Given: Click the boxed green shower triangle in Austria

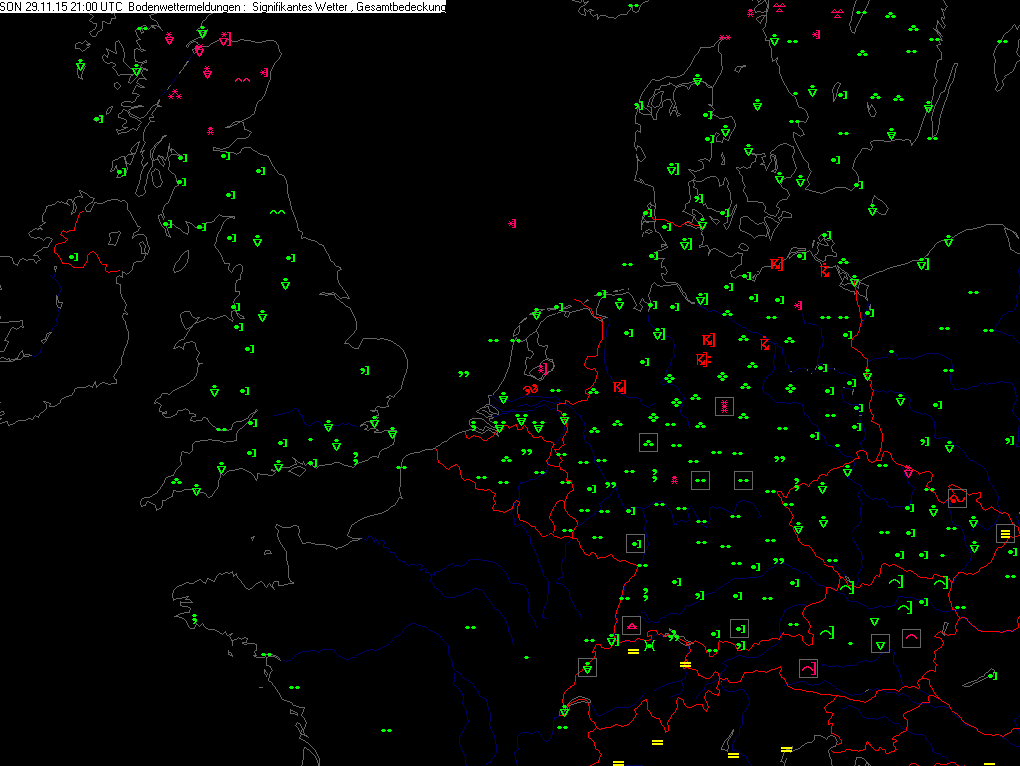Looking at the screenshot, I should 880,644.
